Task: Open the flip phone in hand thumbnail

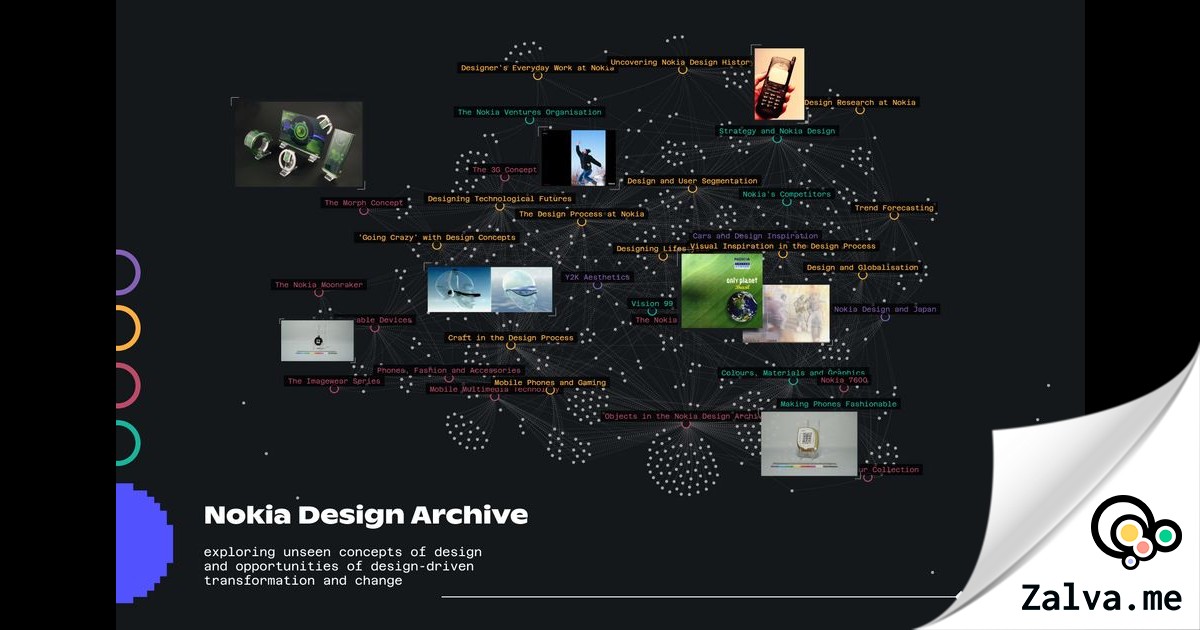Action: click(779, 85)
